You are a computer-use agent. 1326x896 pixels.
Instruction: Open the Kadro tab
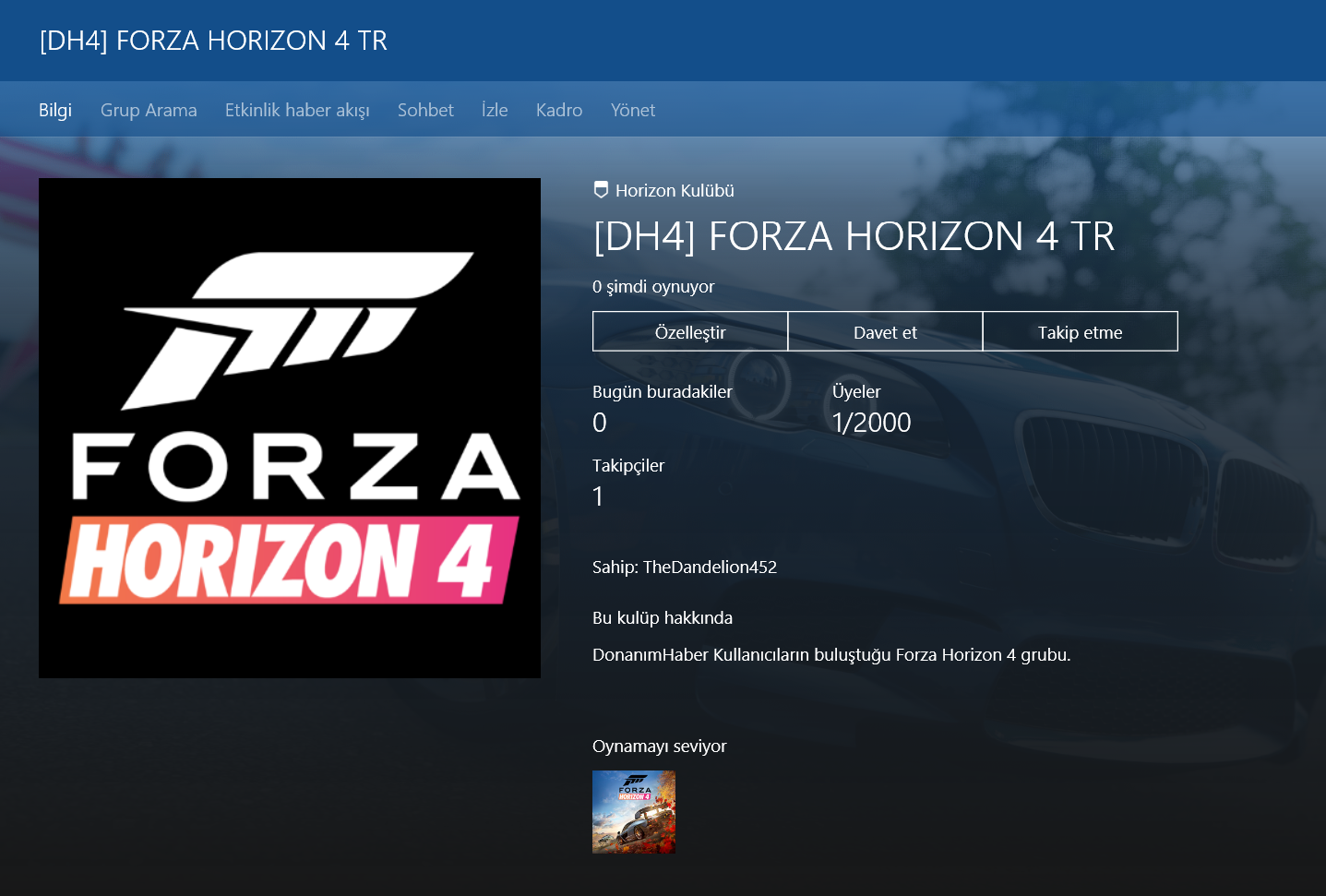click(x=559, y=110)
